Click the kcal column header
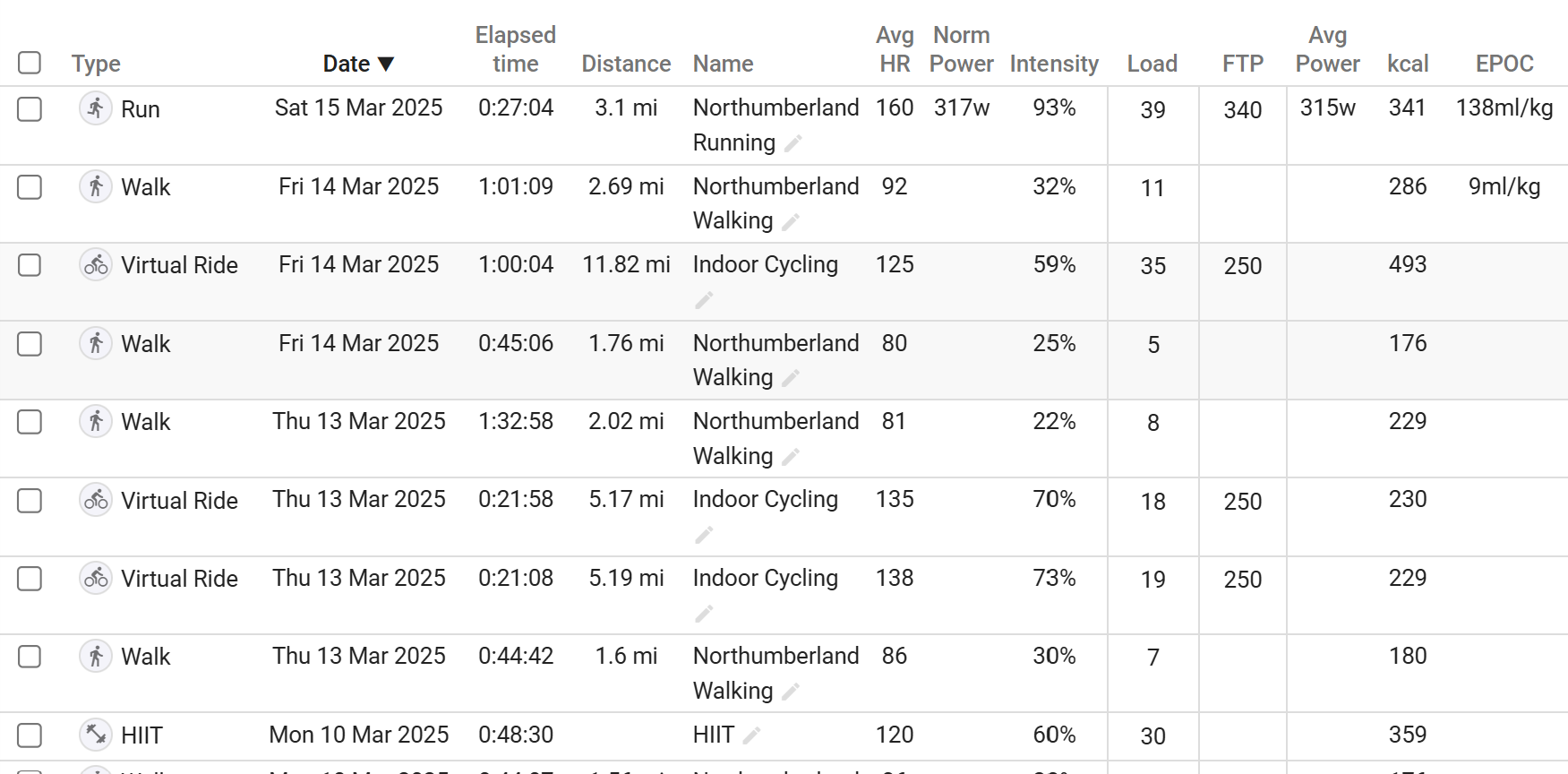This screenshot has height=774, width=1568. point(1408,64)
